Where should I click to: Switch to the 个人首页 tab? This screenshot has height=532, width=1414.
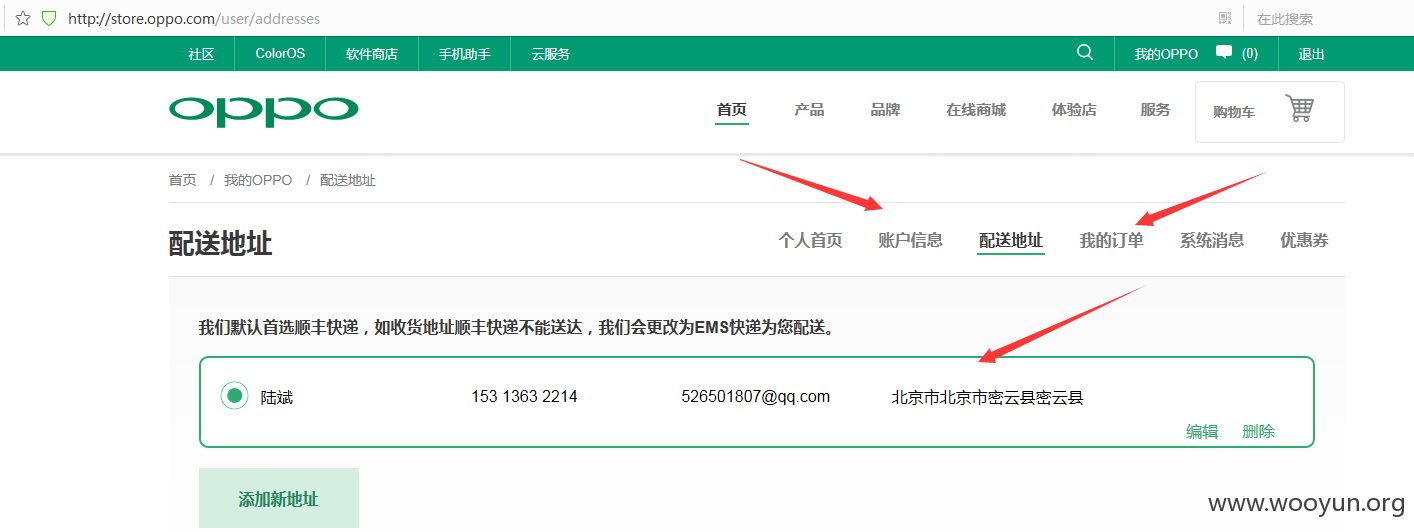[x=810, y=240]
